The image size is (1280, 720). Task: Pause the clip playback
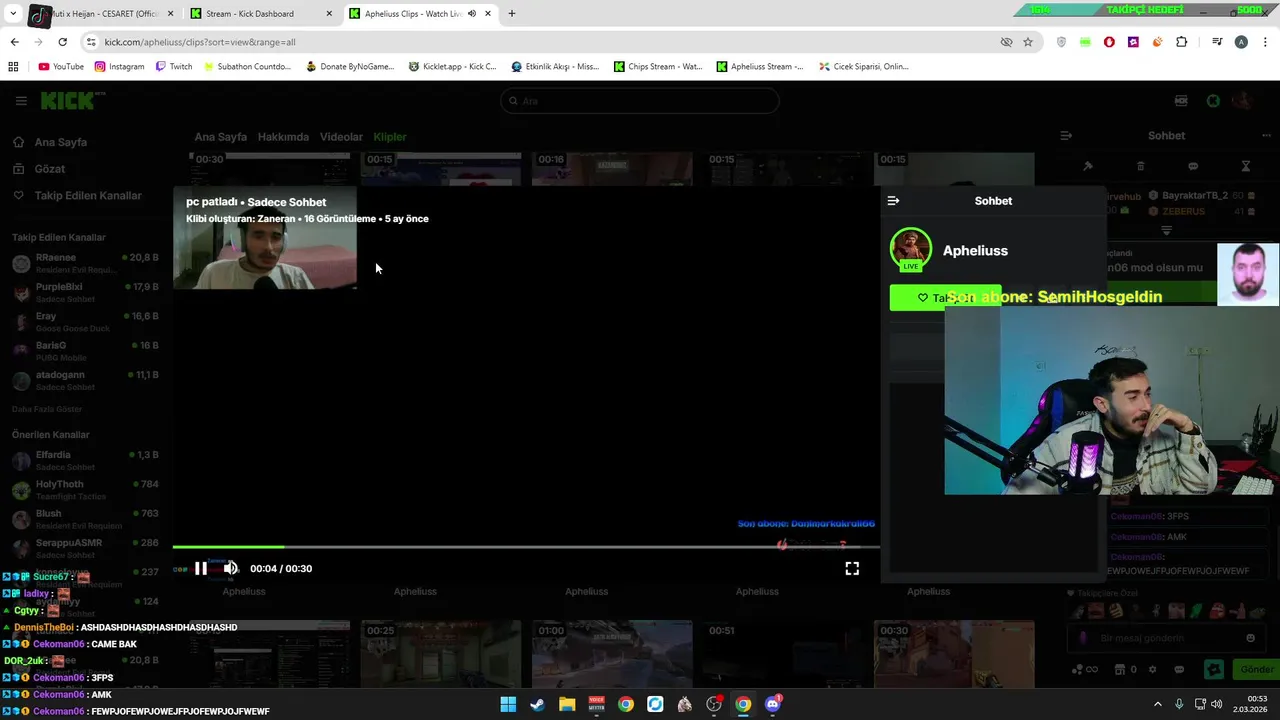[201, 568]
